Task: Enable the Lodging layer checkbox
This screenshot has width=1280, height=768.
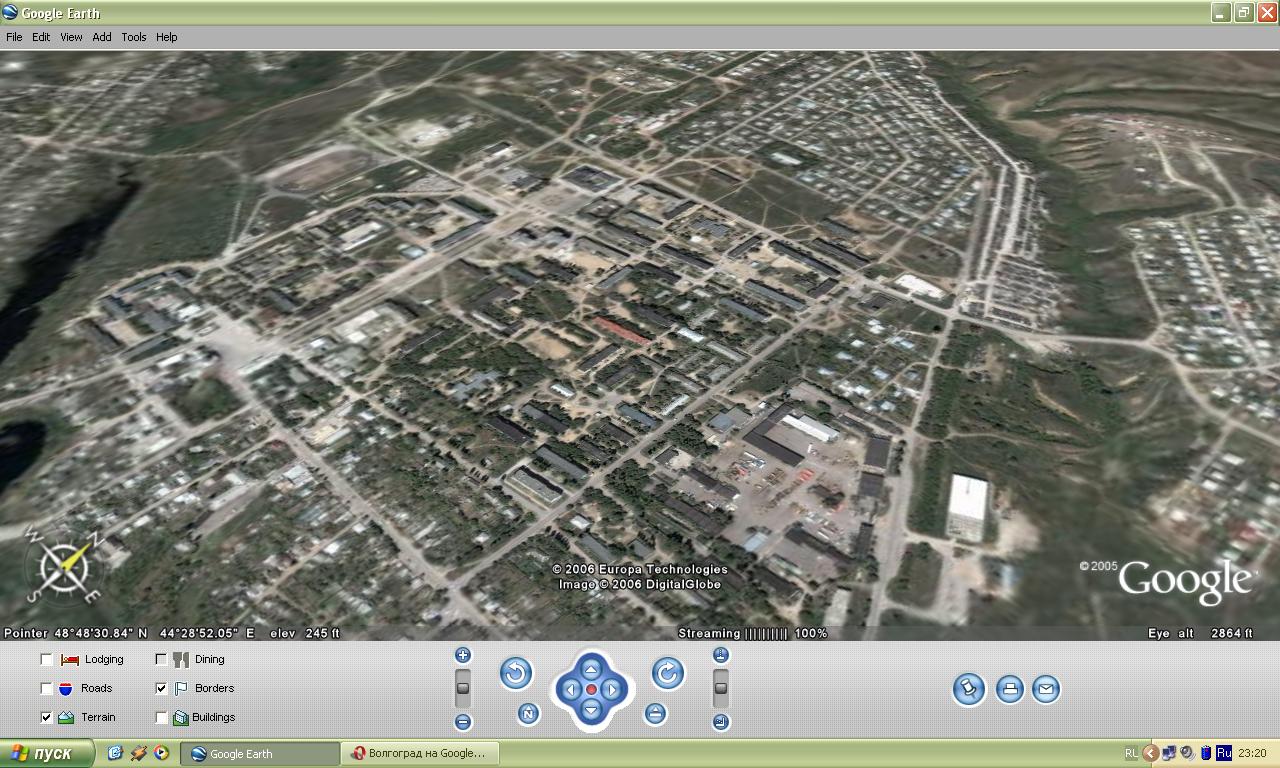Action: 47,659
